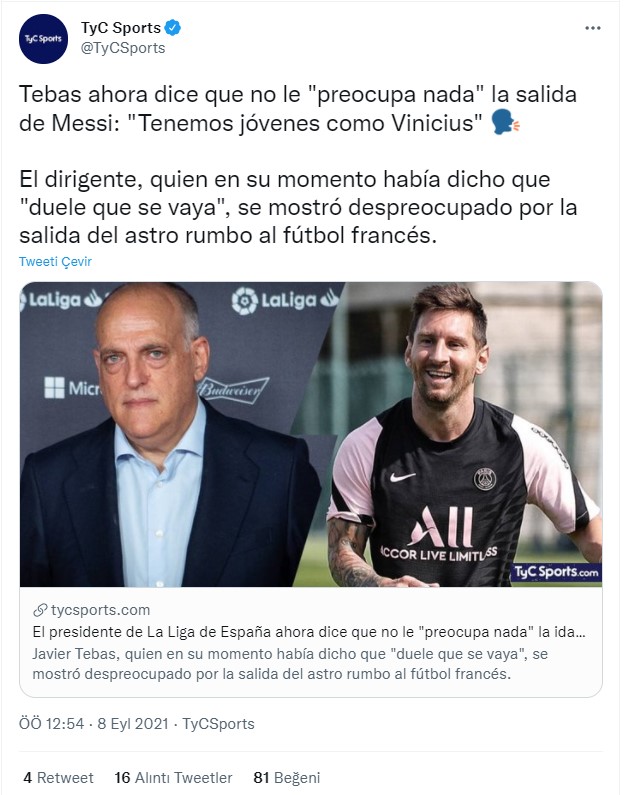The image size is (624, 795).
Task: View the 81 Beğeni likes list
Action: tap(287, 778)
